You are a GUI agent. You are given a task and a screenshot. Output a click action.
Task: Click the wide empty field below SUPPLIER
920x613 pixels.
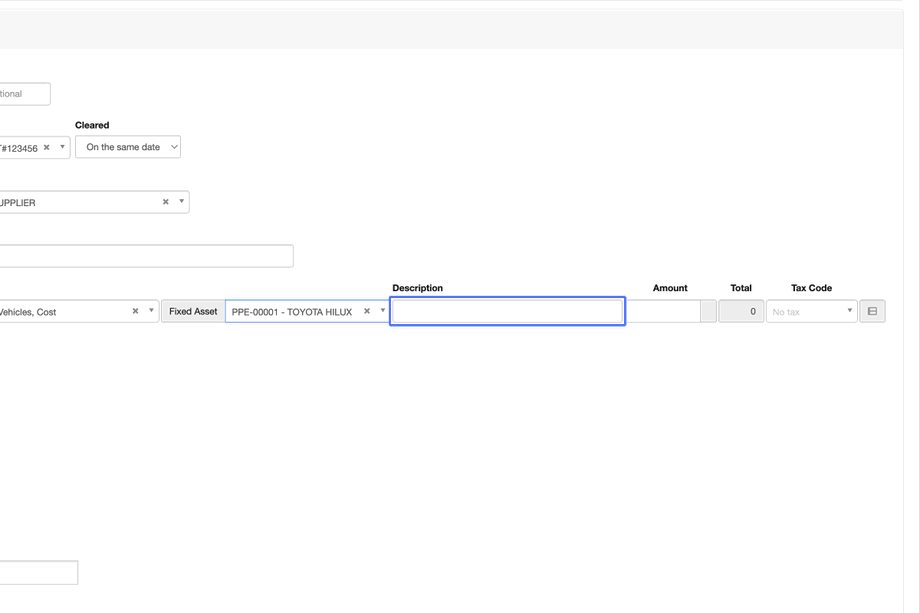(x=146, y=256)
